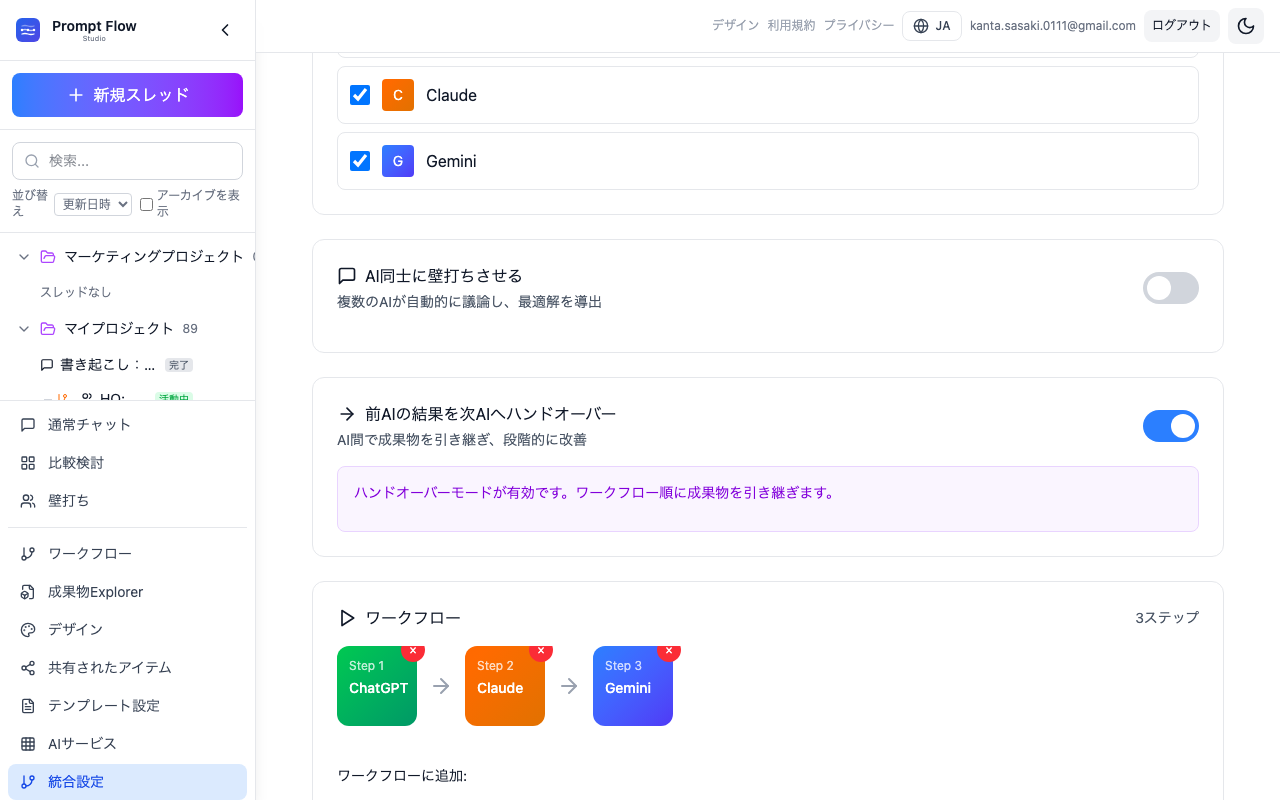
Task: Click the user email kanta.sasaki.0111@gmail.com
Action: click(x=1053, y=26)
